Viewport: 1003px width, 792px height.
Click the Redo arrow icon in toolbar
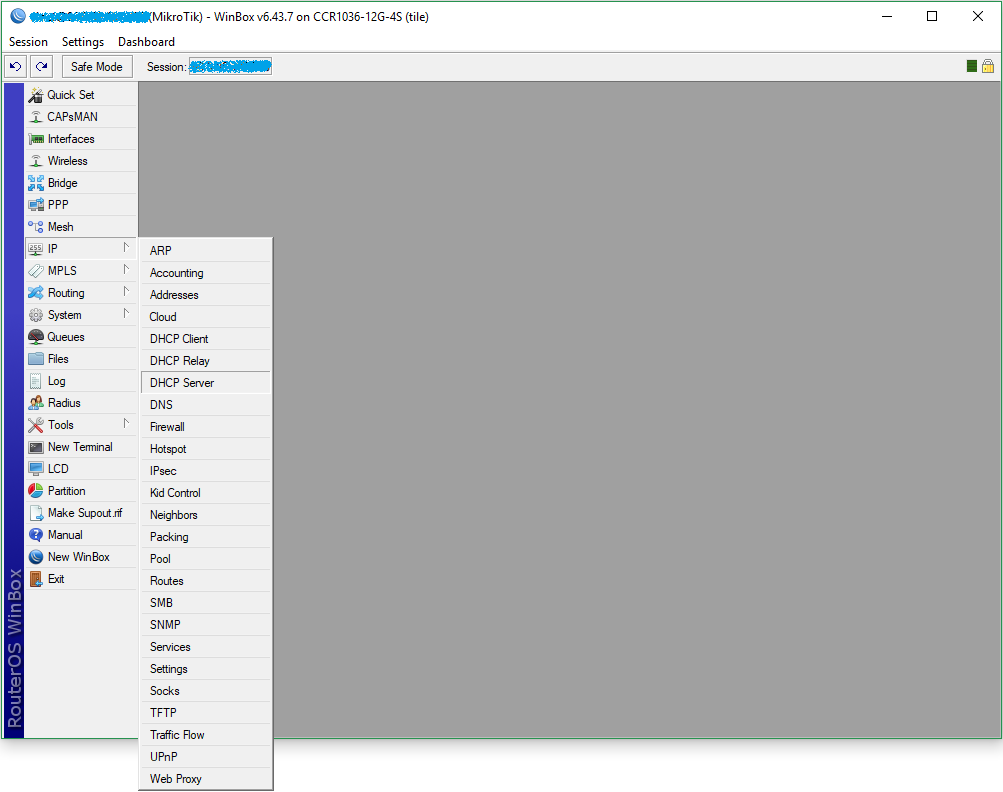[42, 67]
